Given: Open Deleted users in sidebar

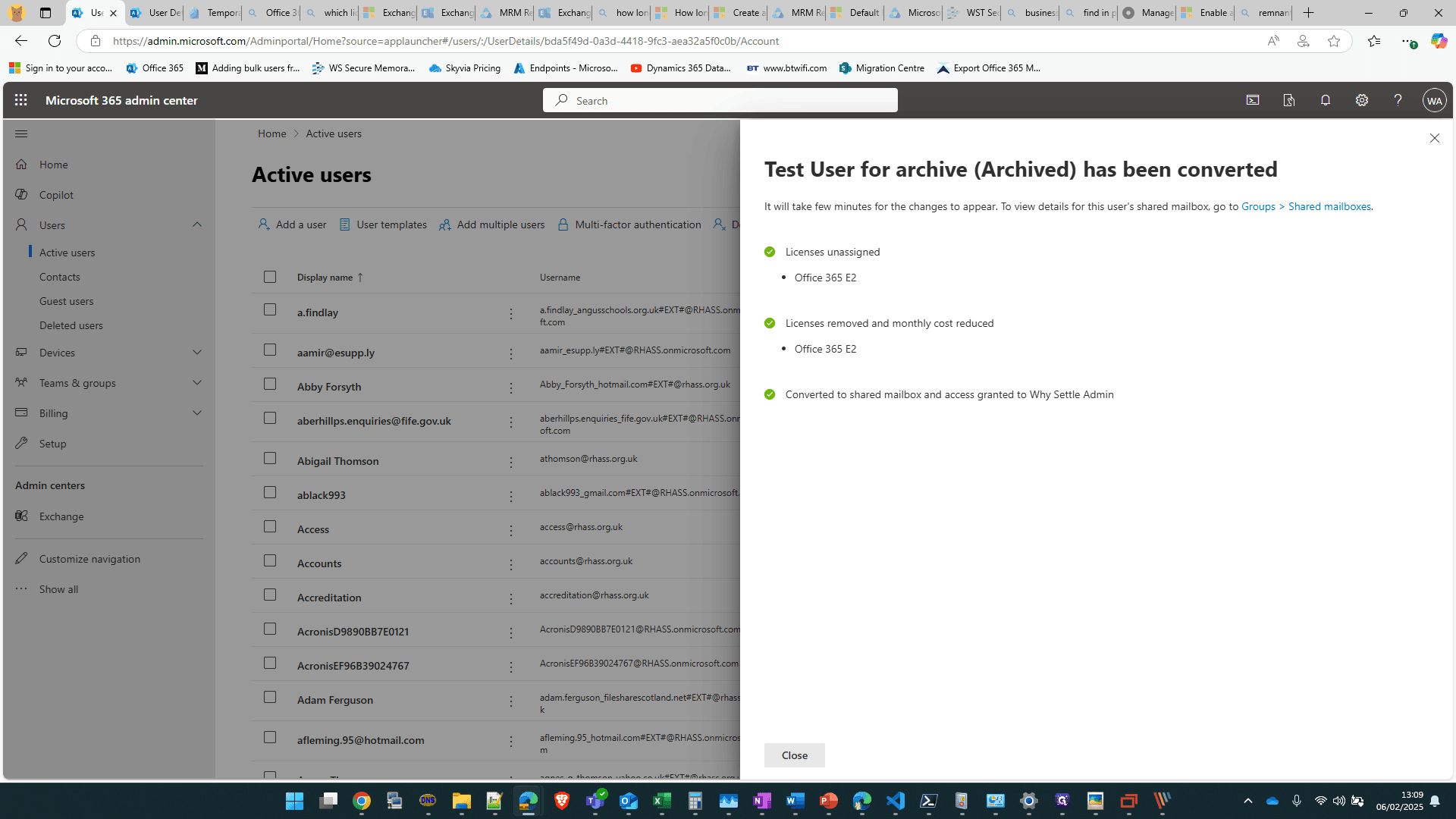Looking at the screenshot, I should click(71, 325).
